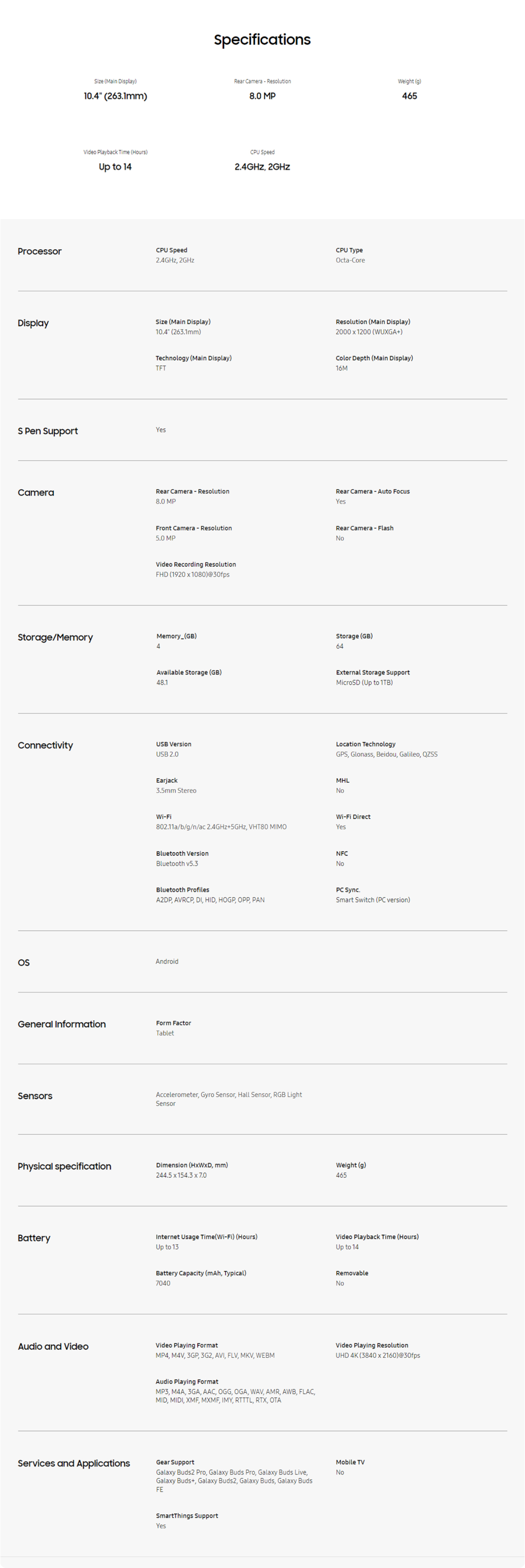Click the Gear Support label

[175, 1462]
